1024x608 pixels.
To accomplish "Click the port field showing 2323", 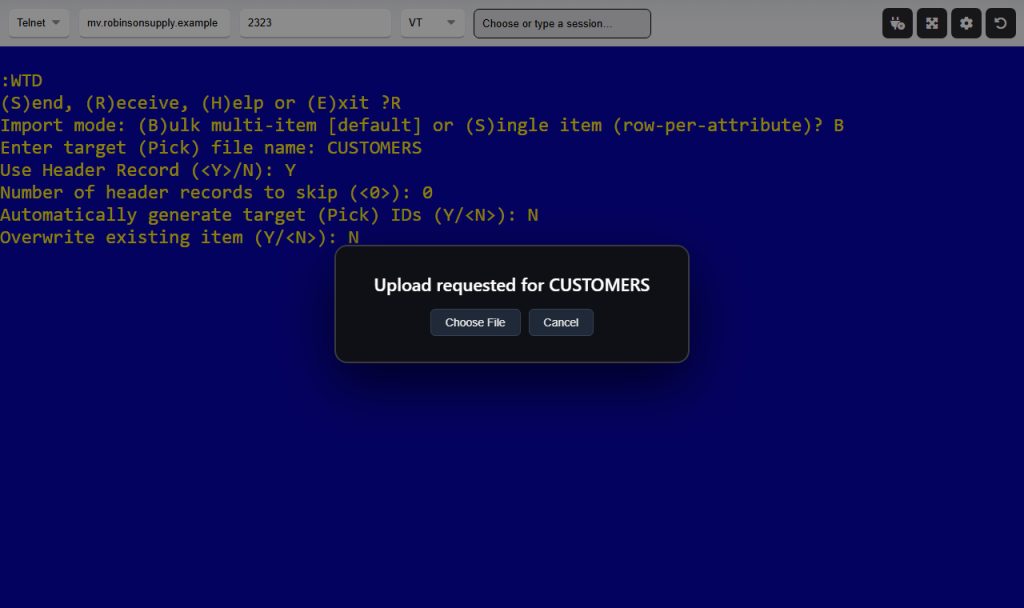I will 315,23.
